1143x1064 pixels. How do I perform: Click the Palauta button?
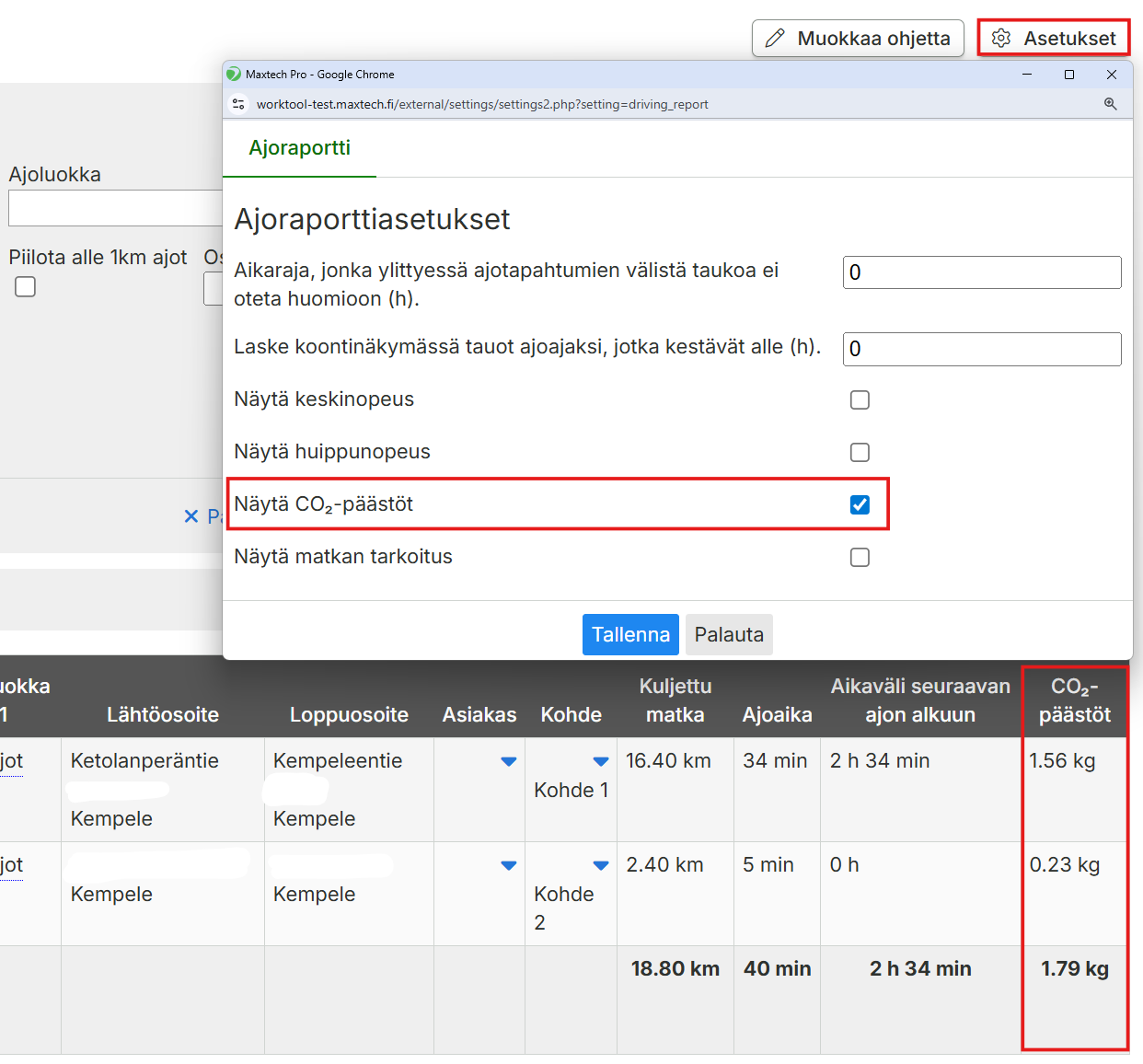pyautogui.click(x=729, y=635)
